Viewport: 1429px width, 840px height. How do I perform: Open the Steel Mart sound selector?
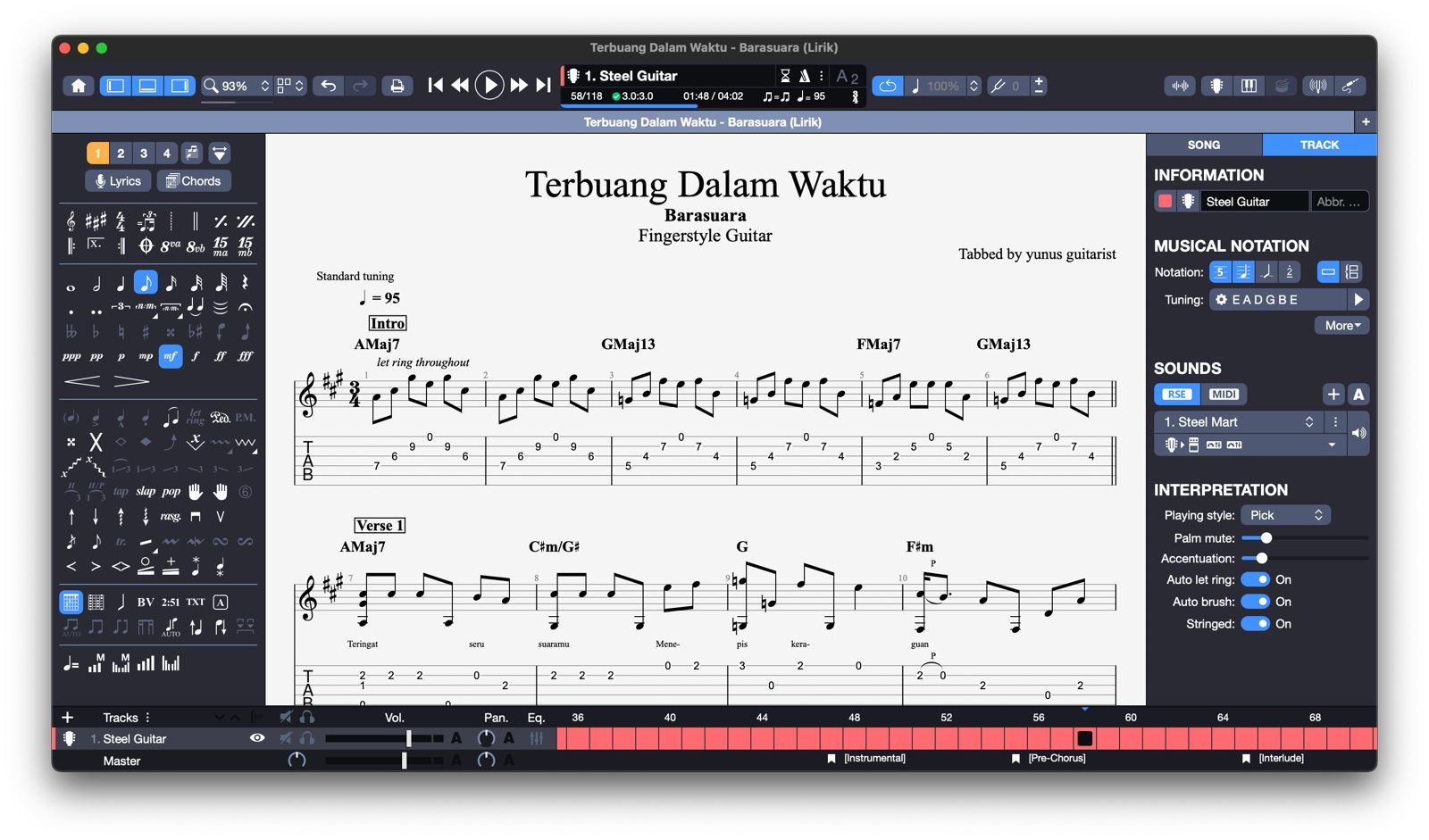pos(1237,421)
